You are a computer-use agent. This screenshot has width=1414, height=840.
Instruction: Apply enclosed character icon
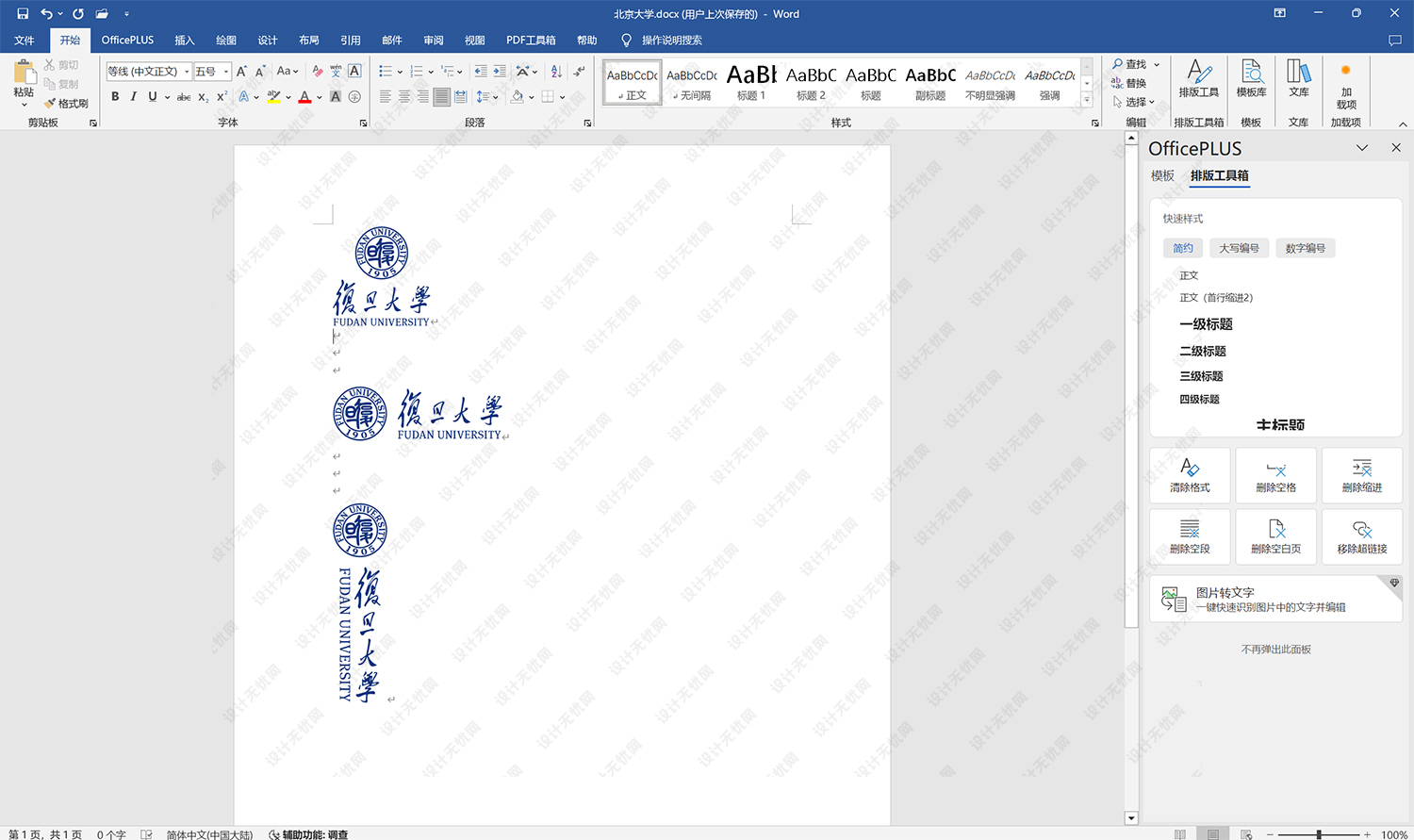click(x=354, y=96)
